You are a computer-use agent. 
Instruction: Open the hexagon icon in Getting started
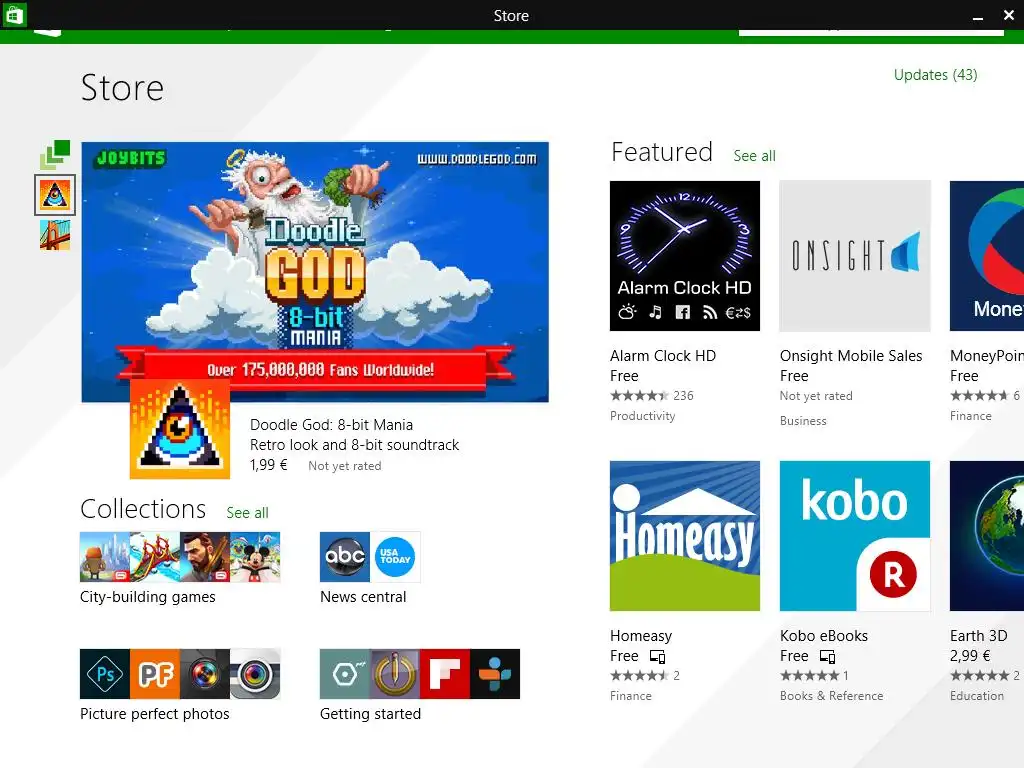[345, 674]
